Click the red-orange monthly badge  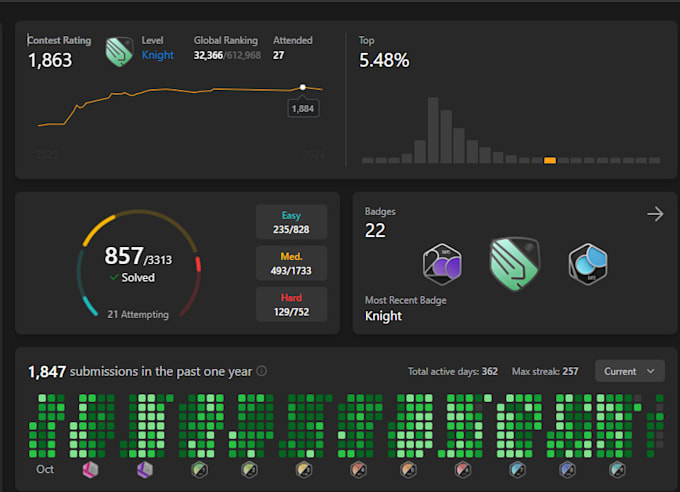(359, 469)
